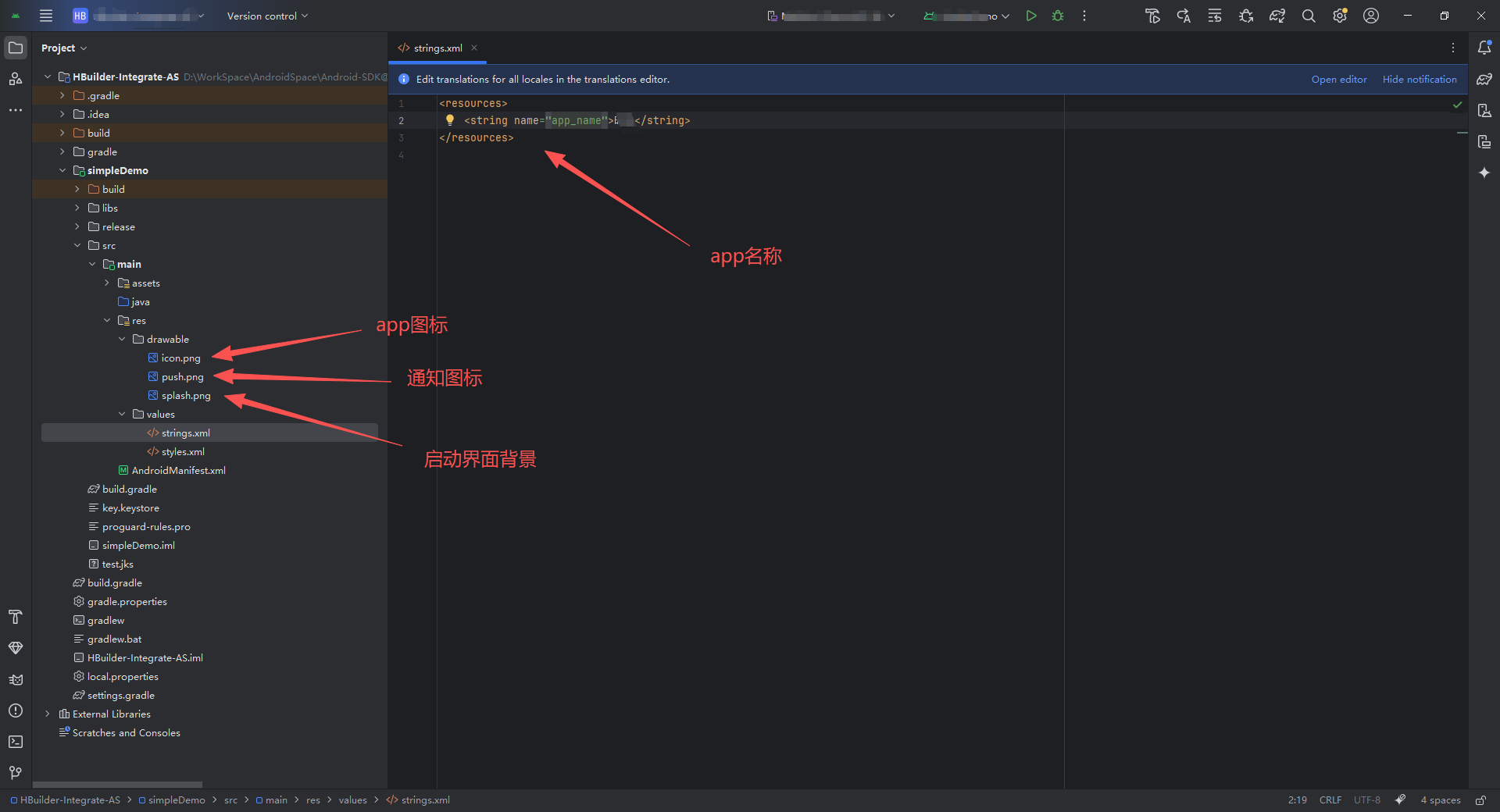Viewport: 1500px width, 812px height.
Task: Open the run configuration dropdown
Action: (x=967, y=16)
